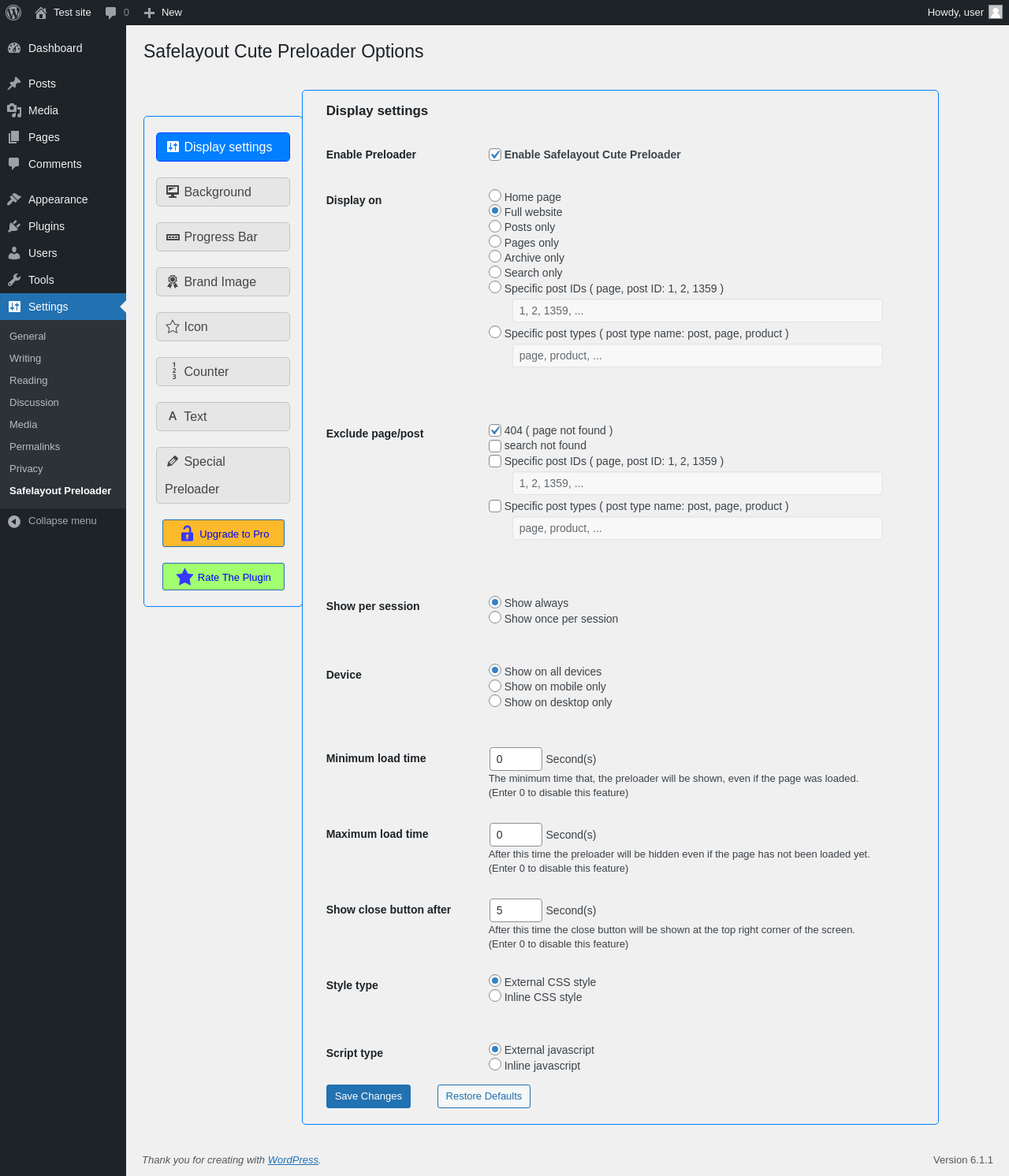
Task: Click the padlock icon on Upgrade to Pro
Action: click(x=187, y=534)
